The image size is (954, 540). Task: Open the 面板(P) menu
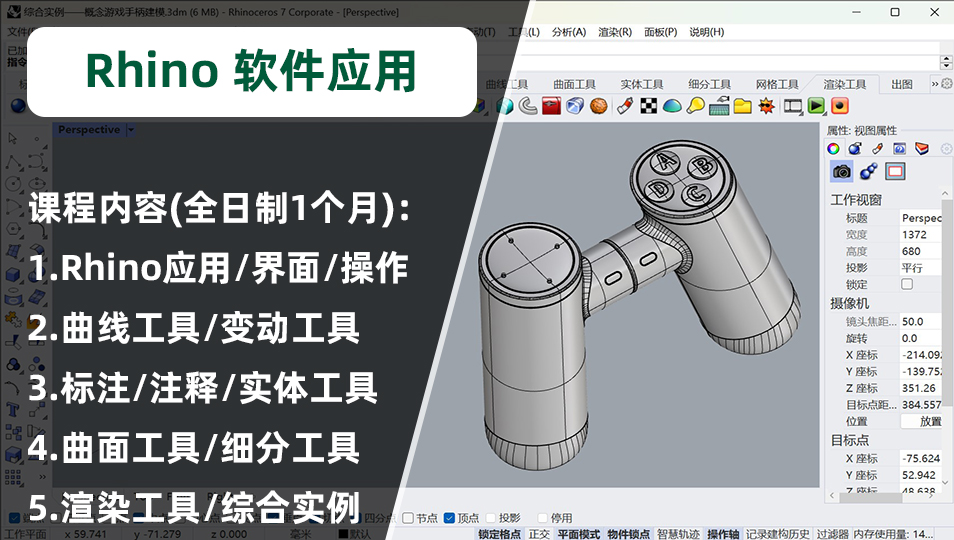click(x=661, y=32)
